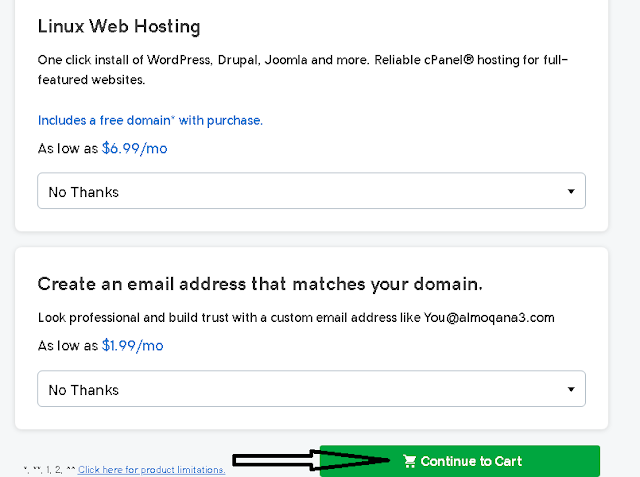Click the 'Create an email address' heading
Image resolution: width=640 pixels, height=477 pixels.
tap(260, 284)
